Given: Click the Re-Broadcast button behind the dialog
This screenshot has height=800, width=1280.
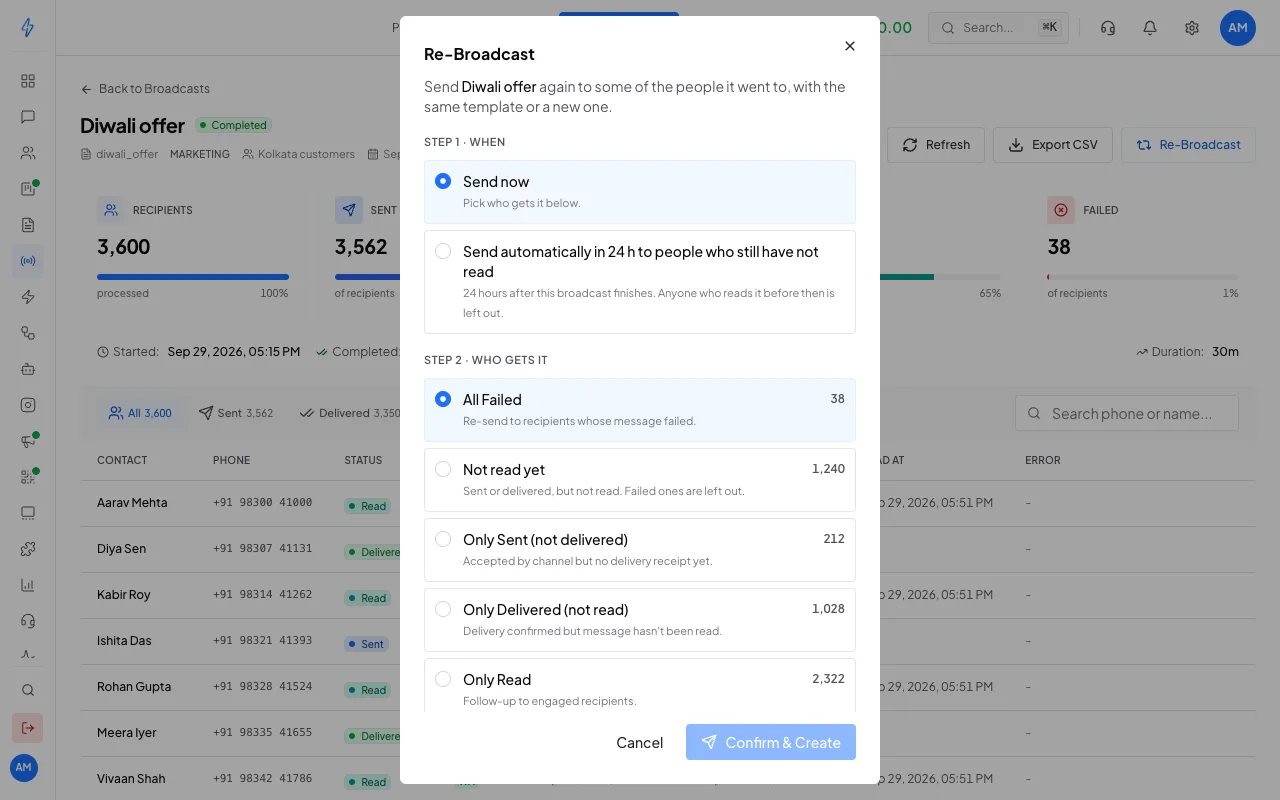Looking at the screenshot, I should pyautogui.click(x=1188, y=145).
